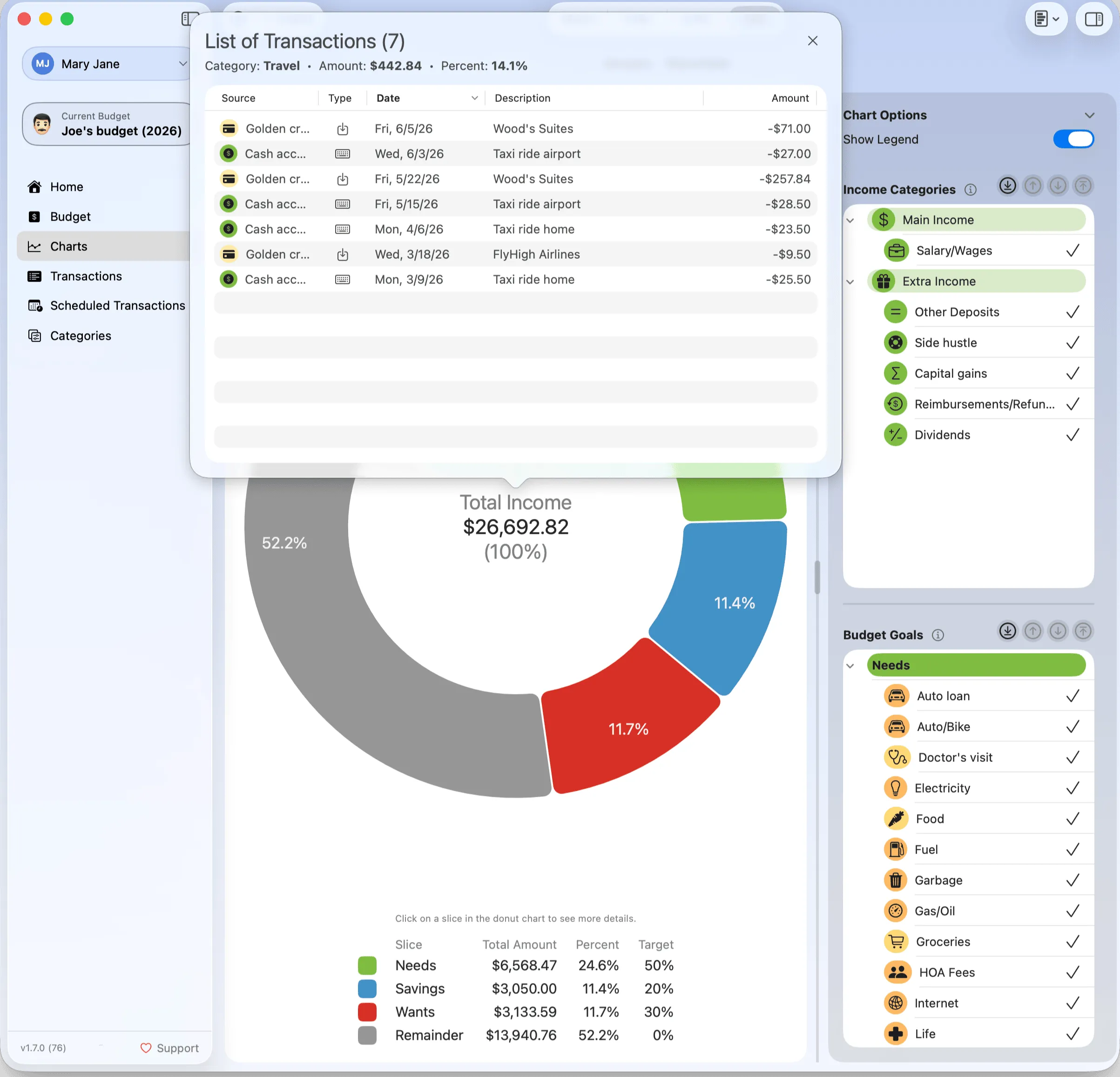Close the List of Transactions popover
The image size is (1120, 1077).
[813, 41]
